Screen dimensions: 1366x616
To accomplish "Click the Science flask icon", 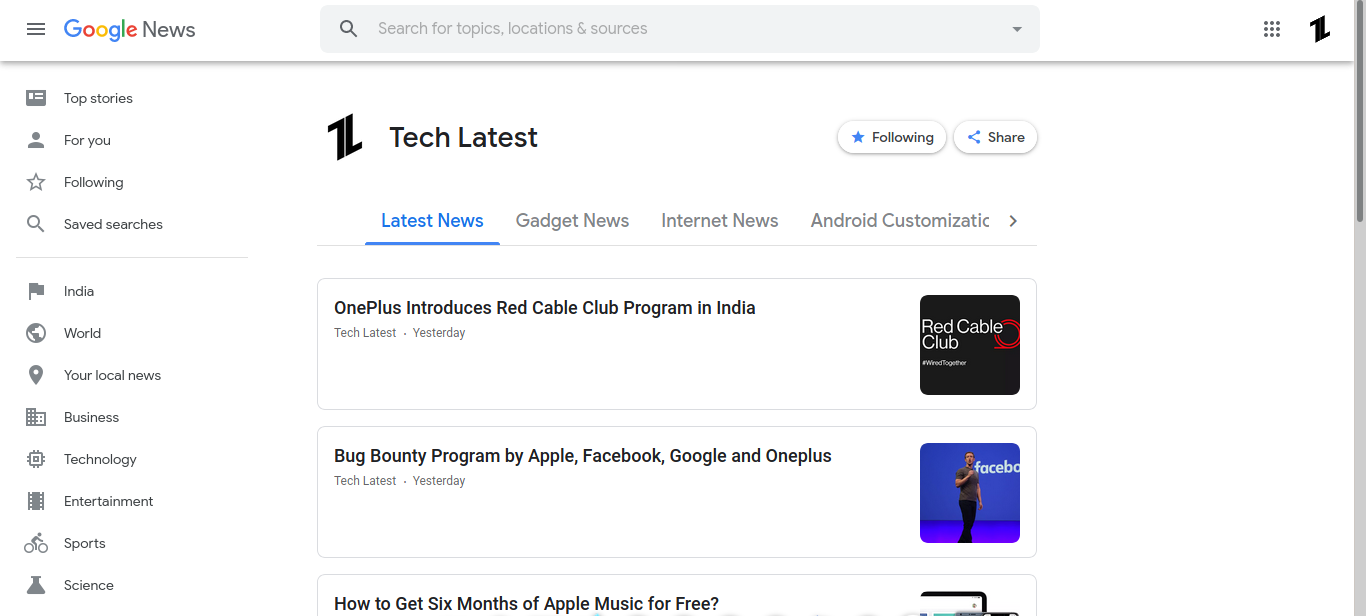I will pos(36,585).
